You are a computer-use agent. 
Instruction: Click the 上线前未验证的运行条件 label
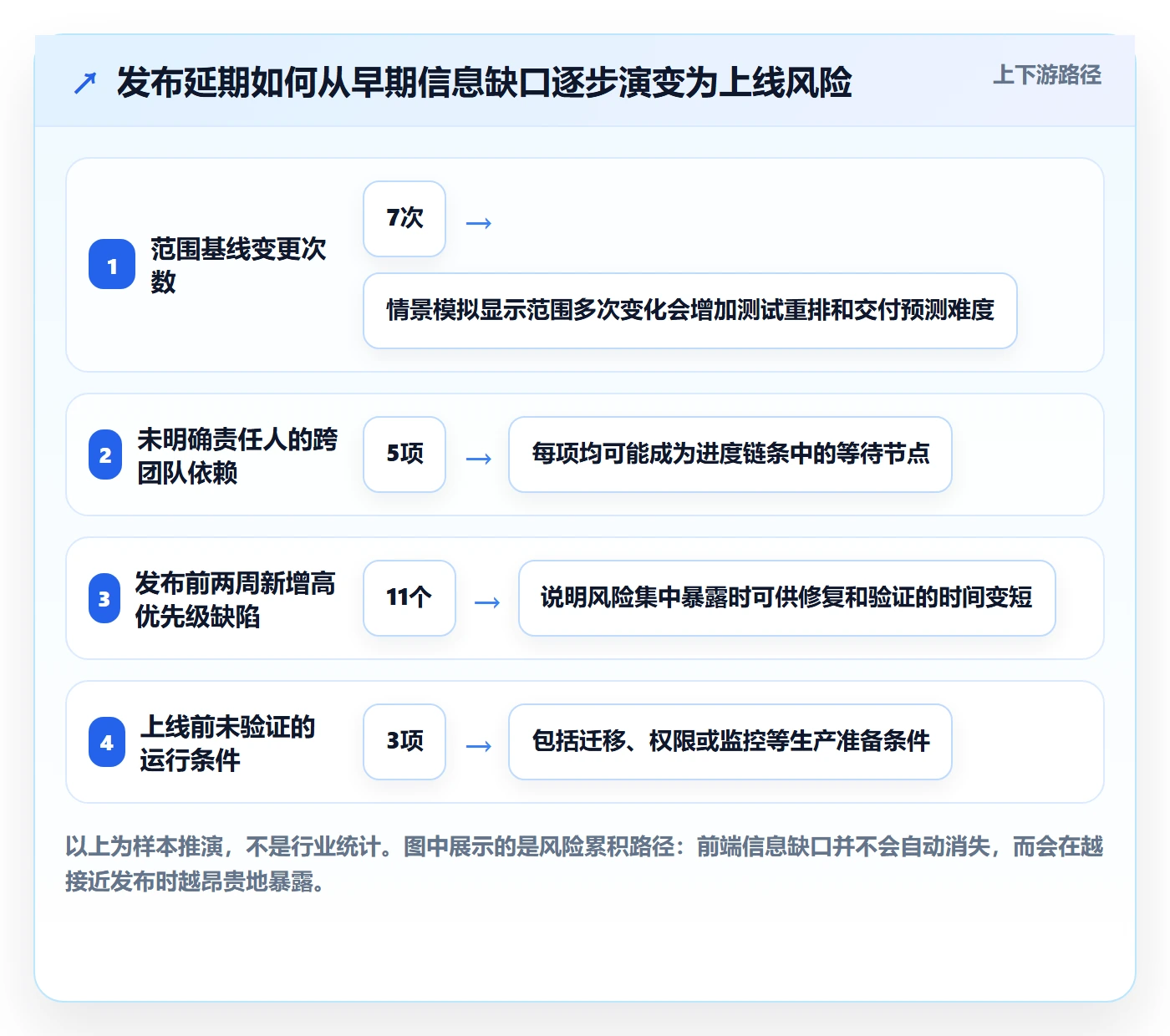click(x=228, y=743)
